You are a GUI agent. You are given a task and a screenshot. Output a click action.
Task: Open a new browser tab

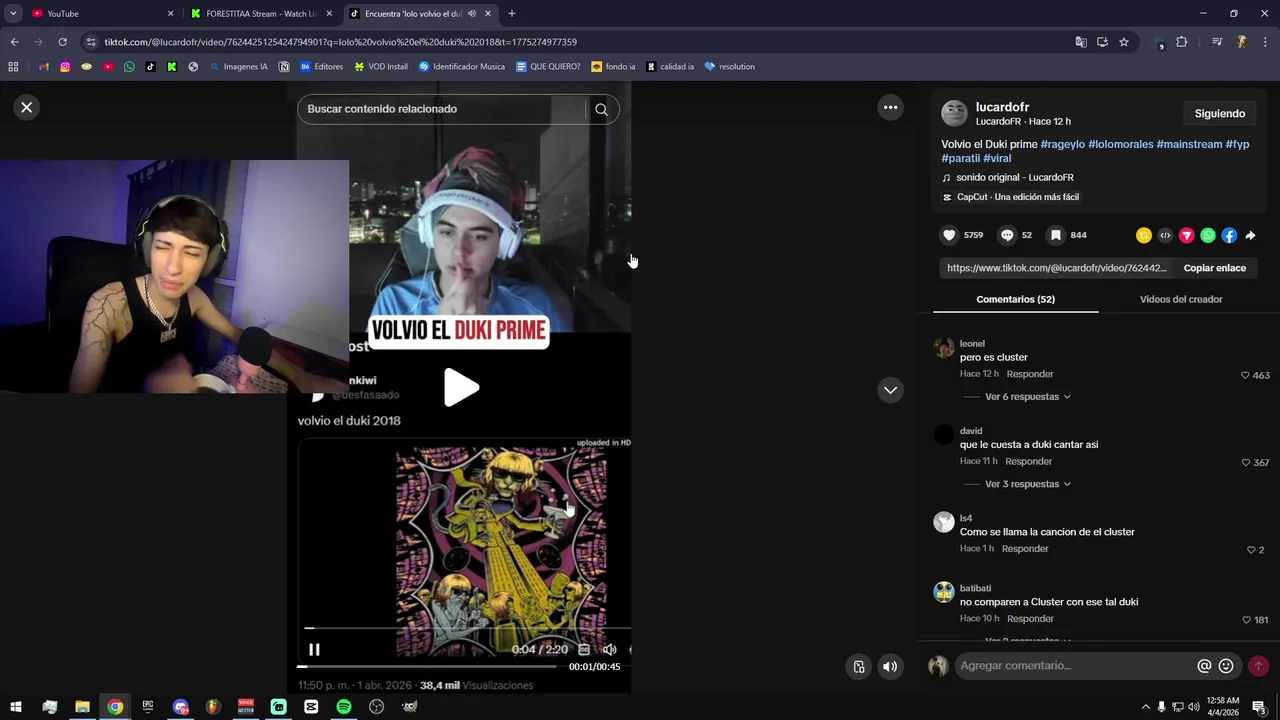point(512,14)
